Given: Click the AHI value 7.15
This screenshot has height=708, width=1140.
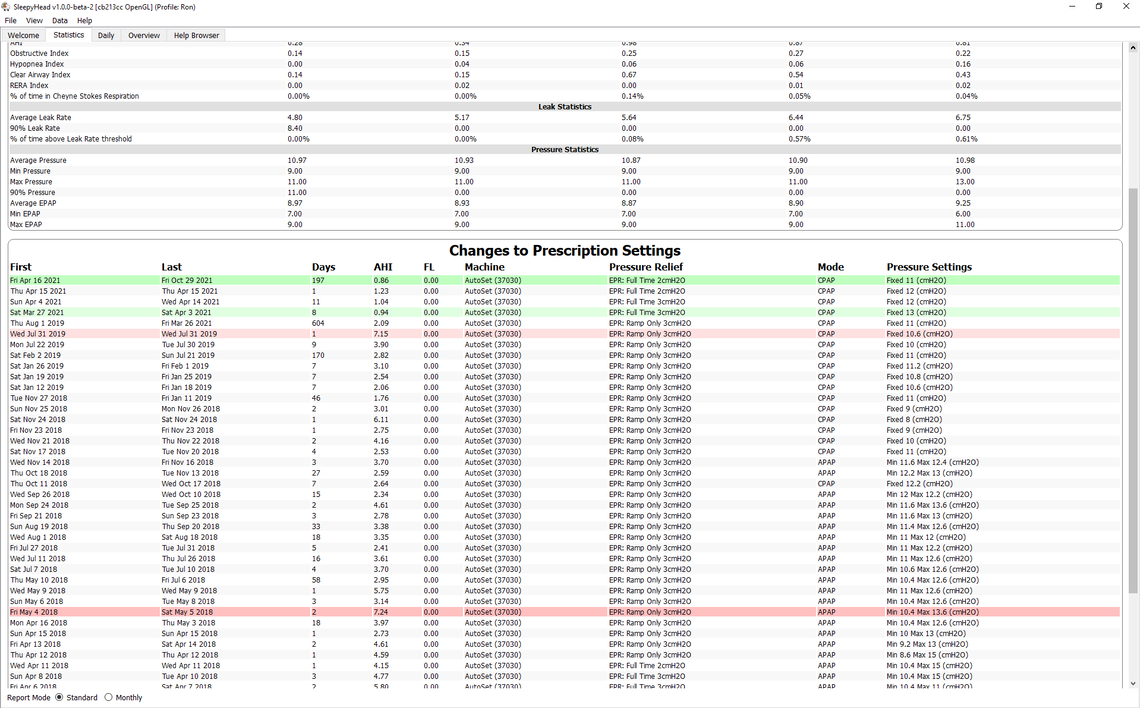Looking at the screenshot, I should [382, 334].
